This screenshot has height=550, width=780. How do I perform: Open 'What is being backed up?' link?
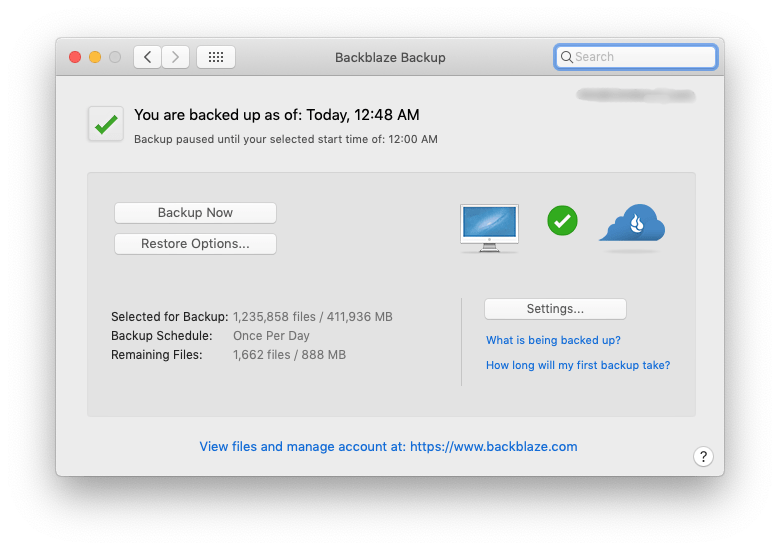[x=553, y=340]
